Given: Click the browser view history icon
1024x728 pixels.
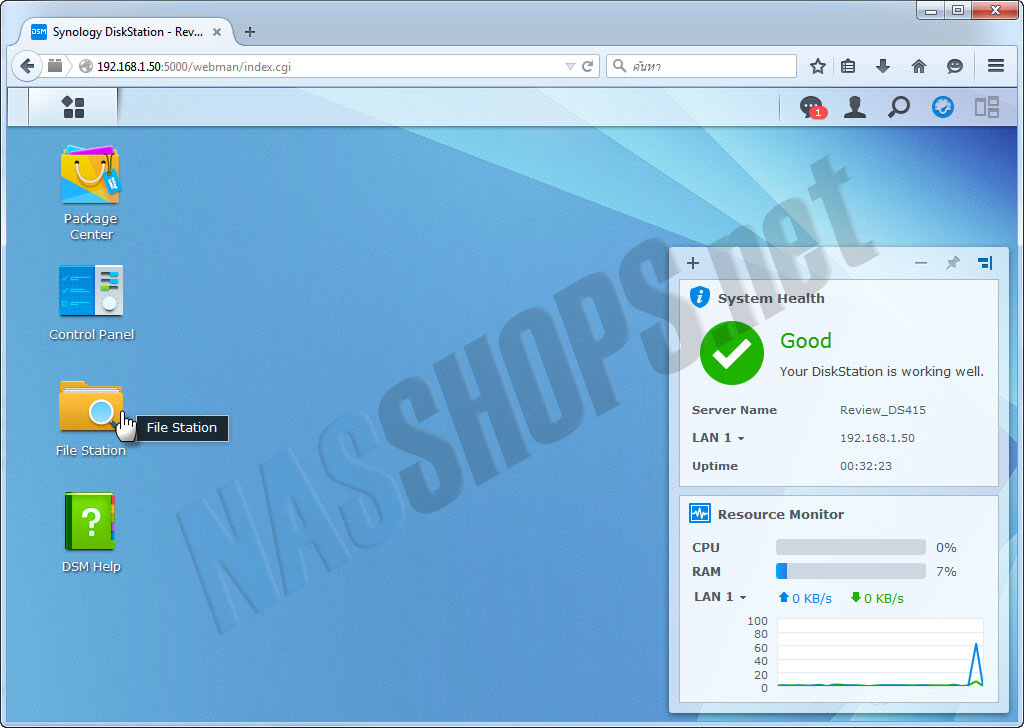Looking at the screenshot, I should tap(56, 66).
